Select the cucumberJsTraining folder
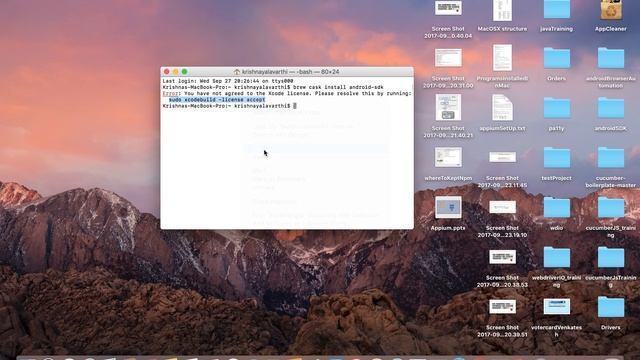640x360 pixels. click(x=611, y=257)
